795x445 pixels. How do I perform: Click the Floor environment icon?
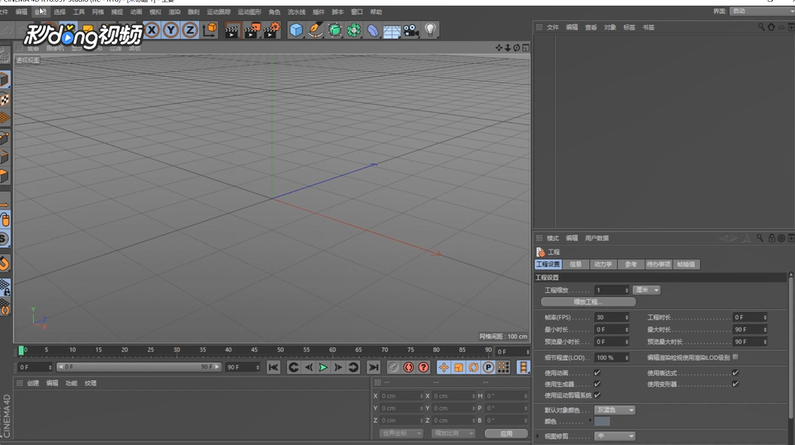coord(392,30)
